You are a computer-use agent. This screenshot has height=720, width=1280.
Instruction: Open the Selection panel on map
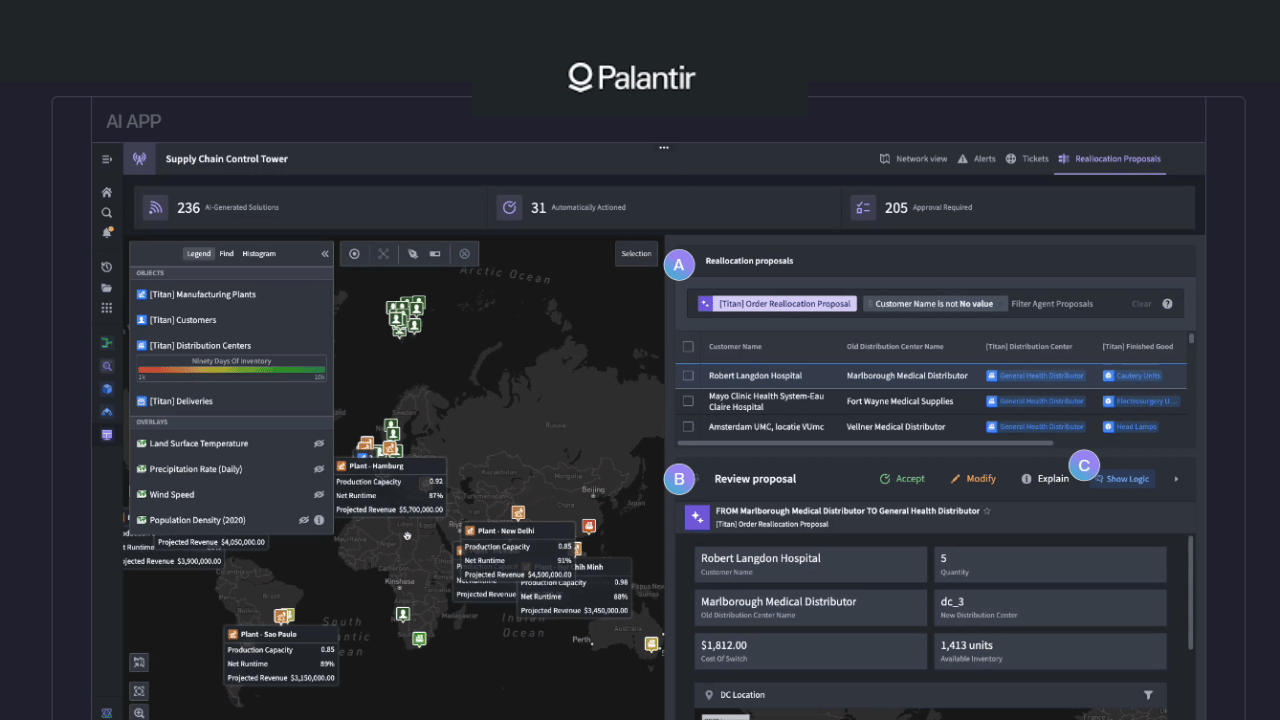point(636,254)
